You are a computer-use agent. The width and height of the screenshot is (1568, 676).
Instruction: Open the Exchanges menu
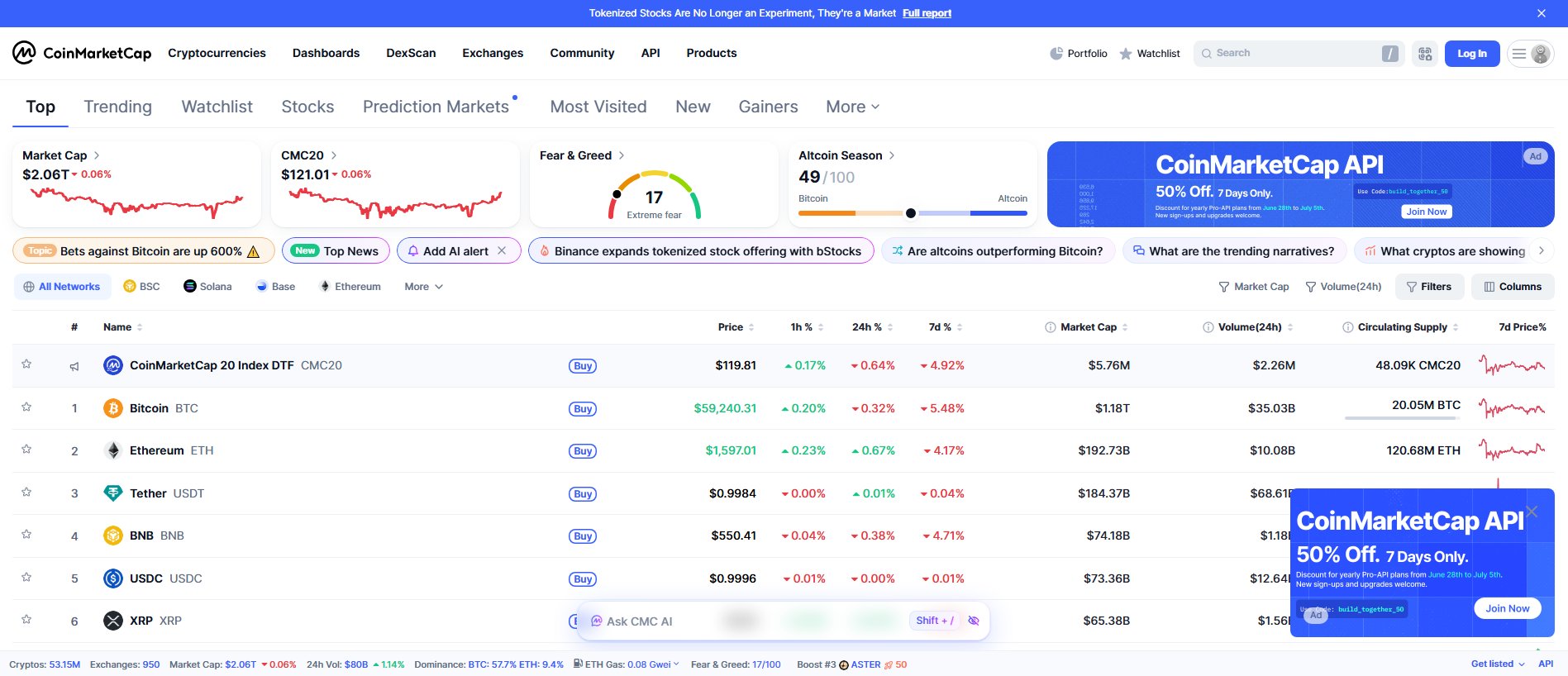click(493, 53)
